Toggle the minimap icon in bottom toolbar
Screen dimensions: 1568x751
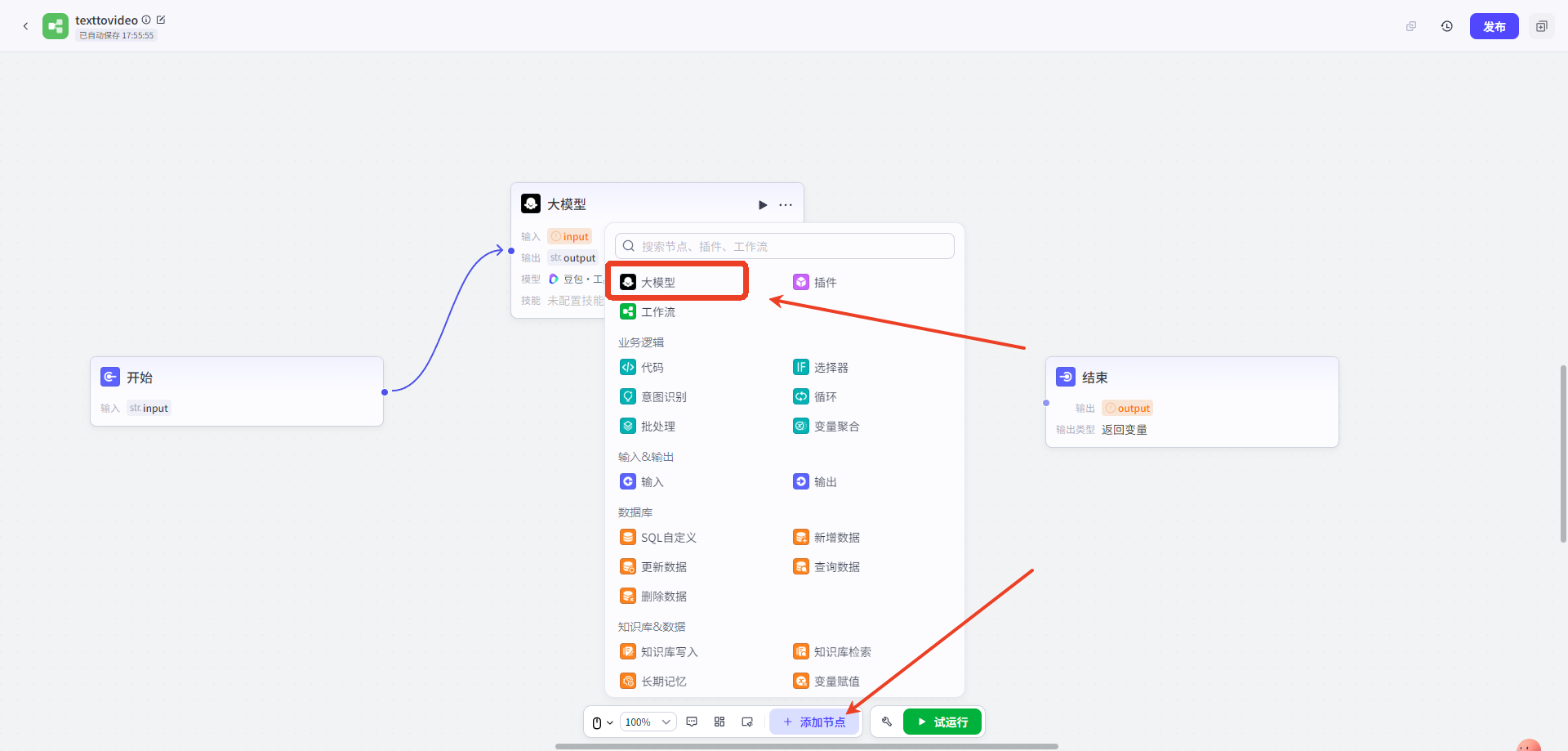click(746, 722)
